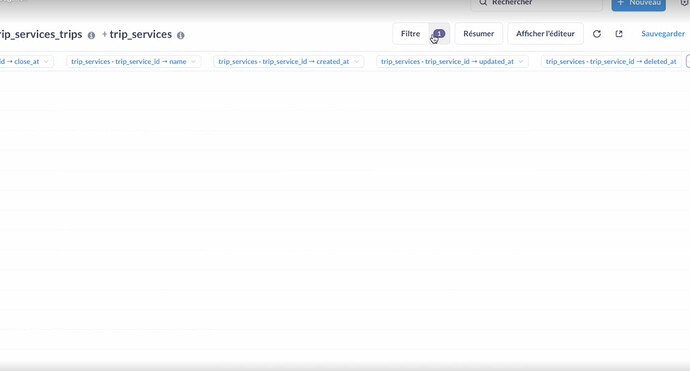Toggle the active filter count badge
Screen dimensions: 690x371
(439, 33)
